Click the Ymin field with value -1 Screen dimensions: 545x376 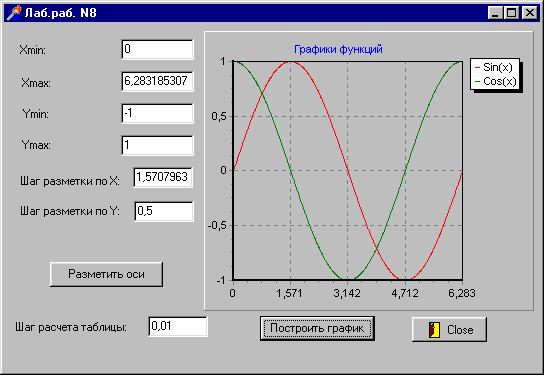tap(157, 113)
